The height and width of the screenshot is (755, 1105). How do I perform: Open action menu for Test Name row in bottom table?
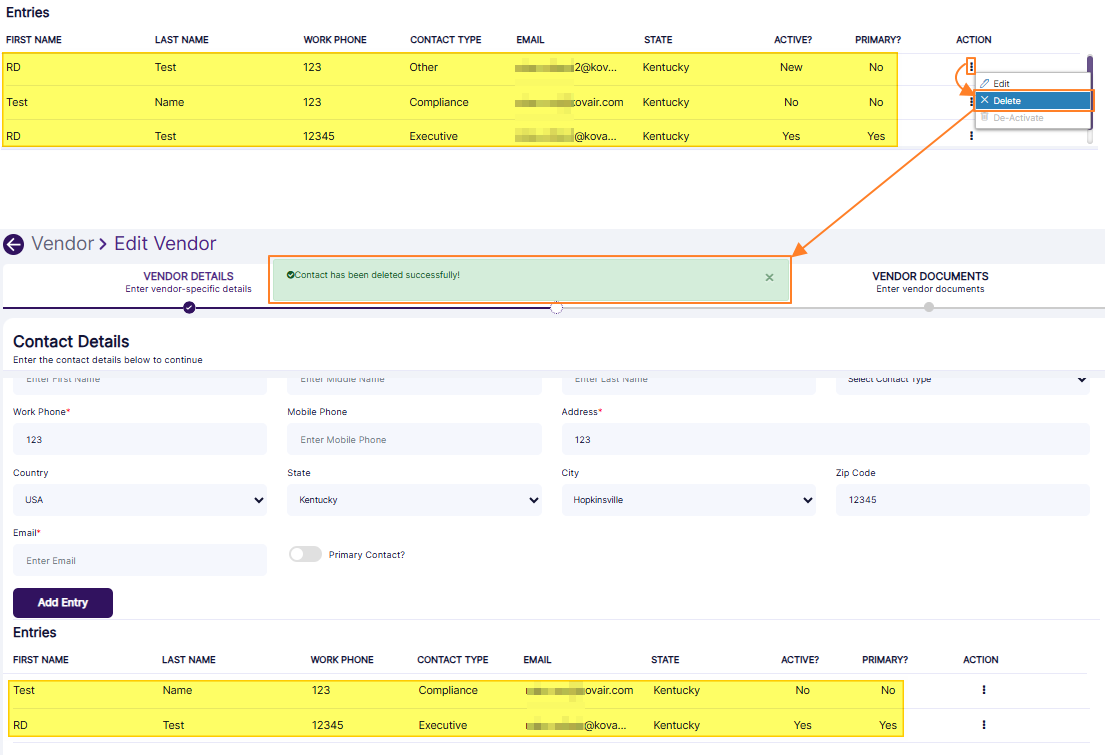point(984,690)
